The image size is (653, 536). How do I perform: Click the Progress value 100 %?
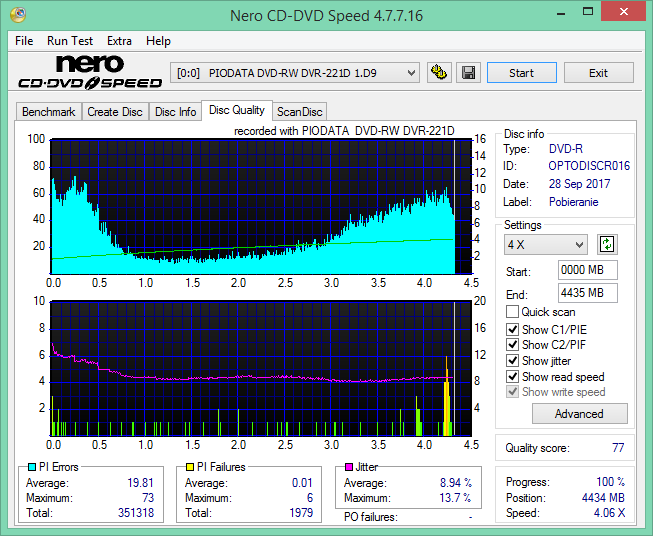pyautogui.click(x=611, y=482)
